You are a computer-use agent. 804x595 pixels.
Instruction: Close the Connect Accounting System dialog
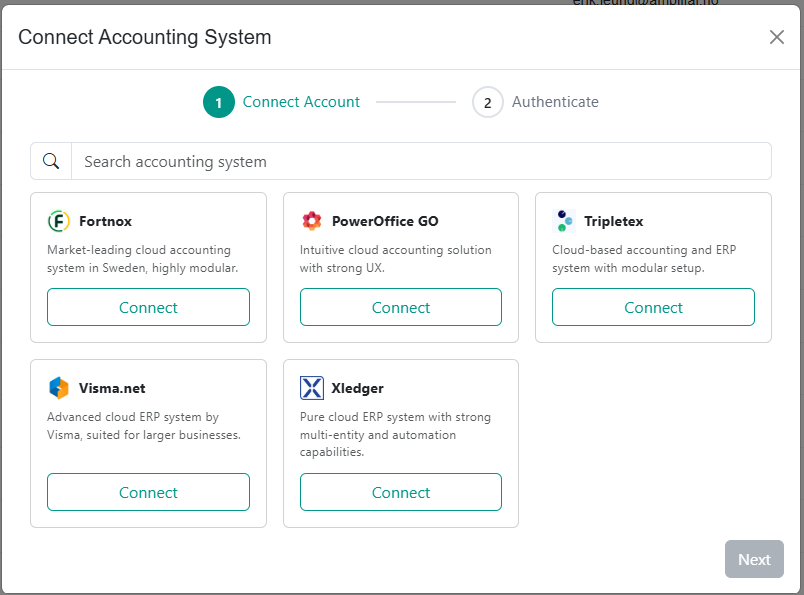click(x=777, y=37)
